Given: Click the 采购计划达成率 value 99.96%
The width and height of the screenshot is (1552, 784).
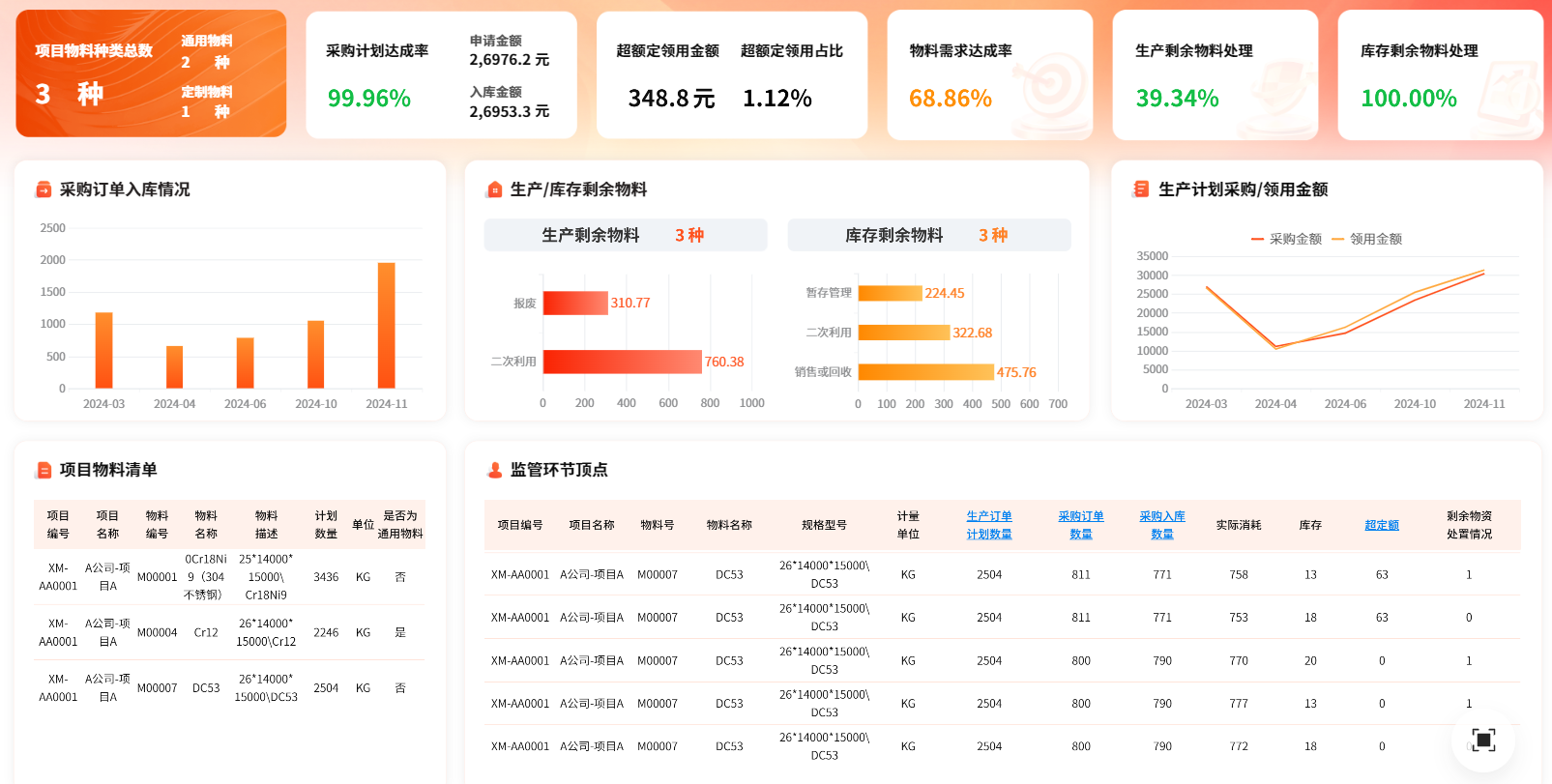Looking at the screenshot, I should 369,99.
